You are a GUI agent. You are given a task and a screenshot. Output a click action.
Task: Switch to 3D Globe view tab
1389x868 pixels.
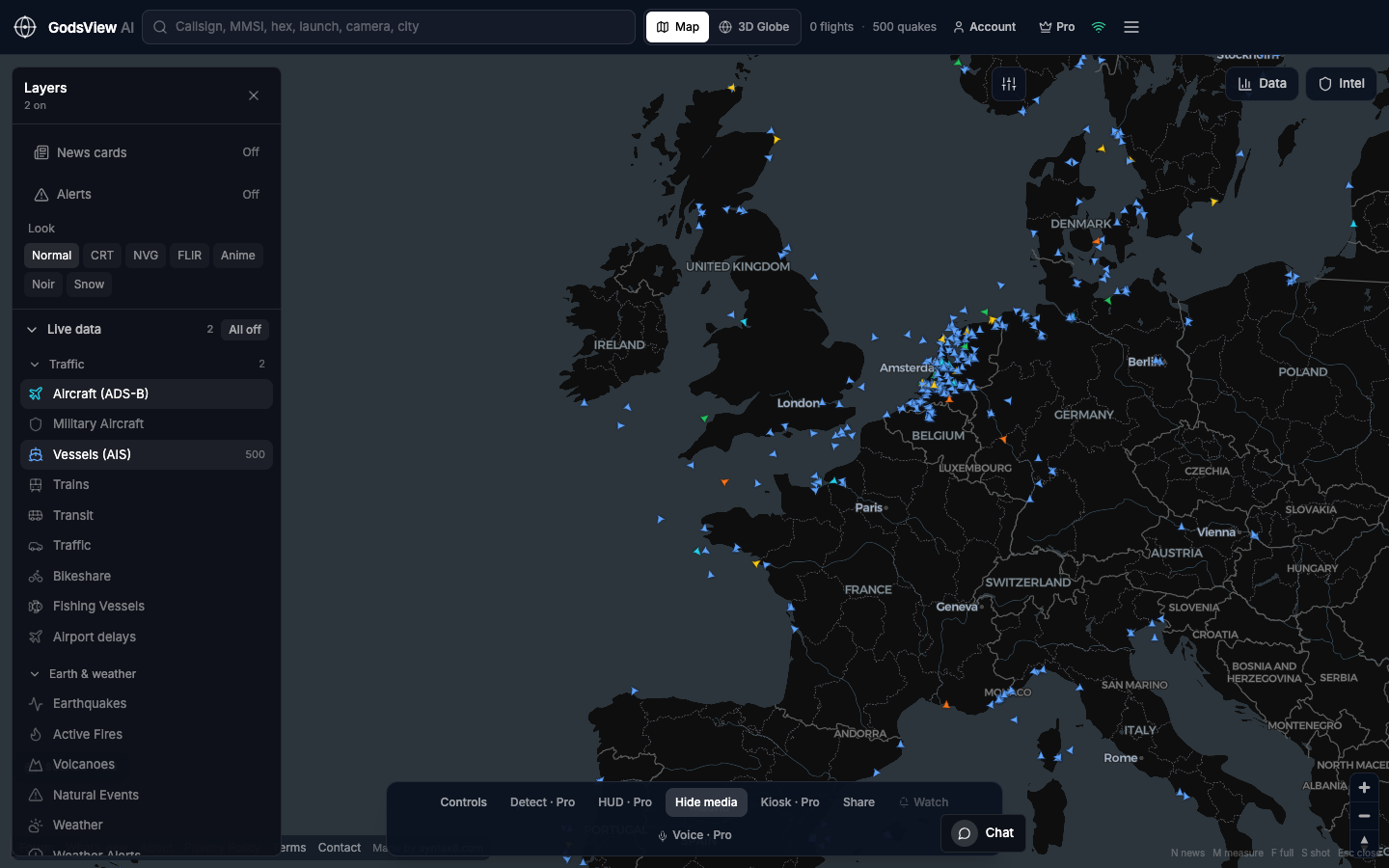tap(754, 27)
